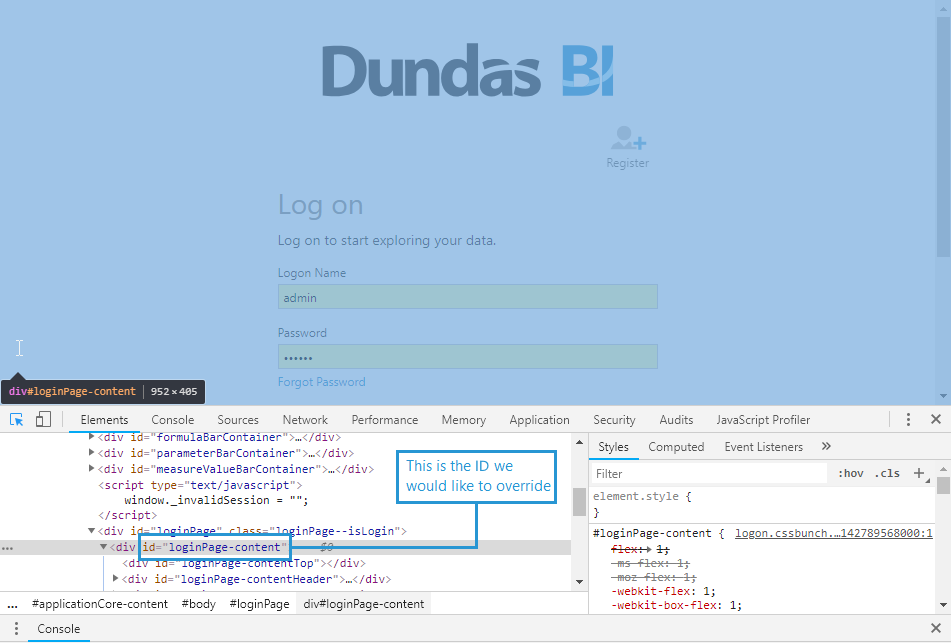Close the Console drawer with X
The height and width of the screenshot is (643, 951).
coord(935,629)
